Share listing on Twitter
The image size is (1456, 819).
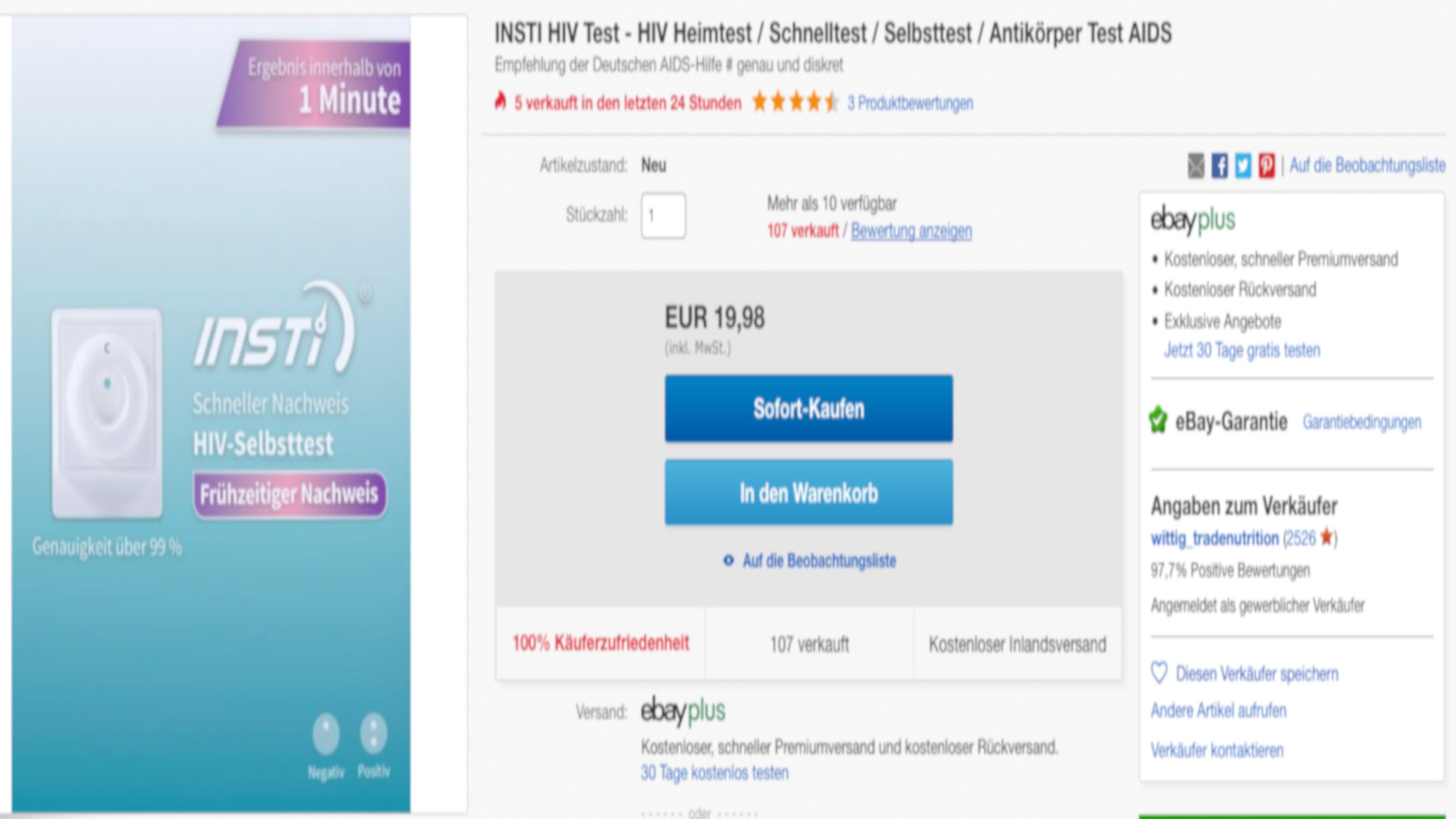pos(1243,166)
